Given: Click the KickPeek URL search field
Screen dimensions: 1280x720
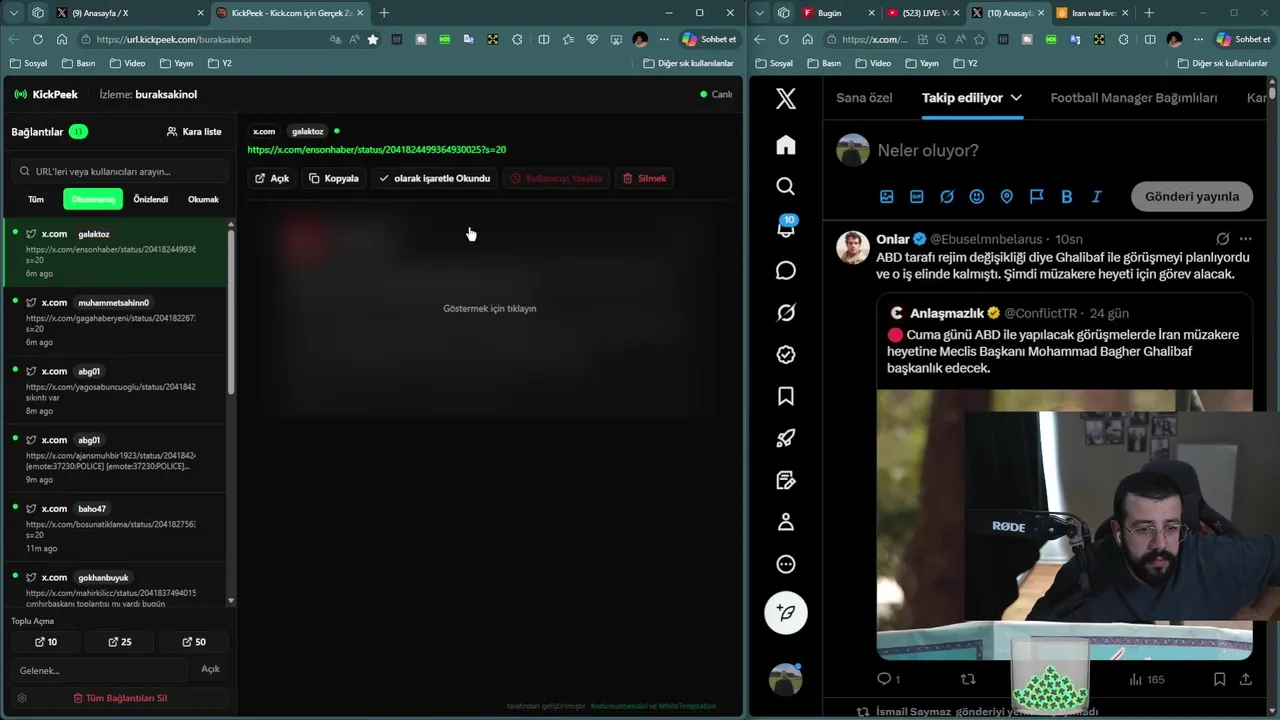Looking at the screenshot, I should point(120,171).
